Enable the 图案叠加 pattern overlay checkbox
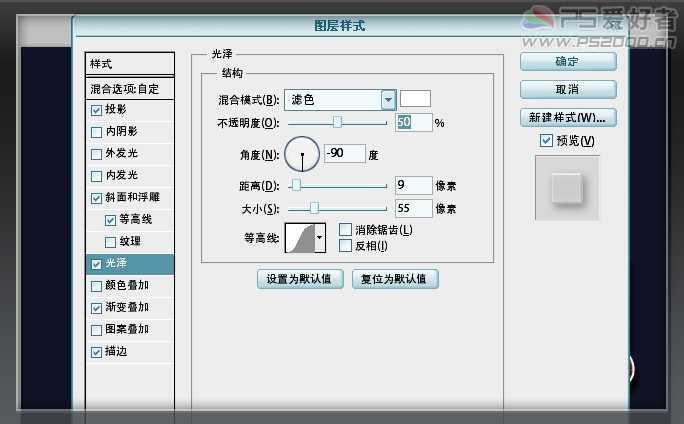Image resolution: width=684 pixels, height=424 pixels. (96, 330)
